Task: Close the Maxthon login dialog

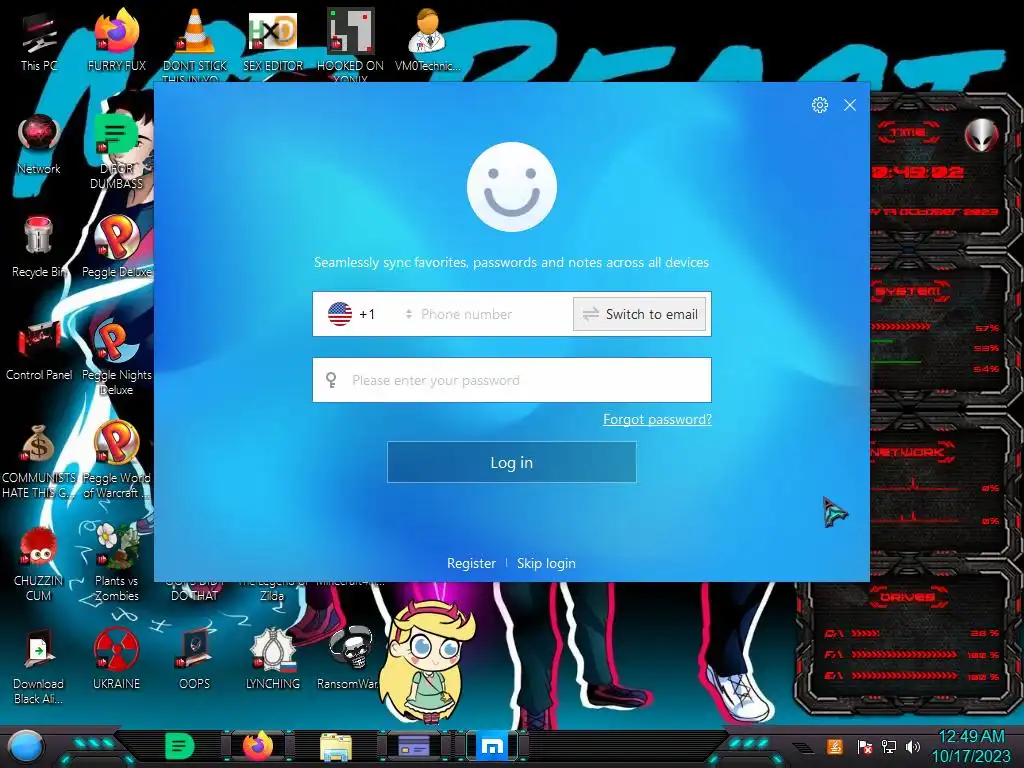Action: (x=850, y=105)
